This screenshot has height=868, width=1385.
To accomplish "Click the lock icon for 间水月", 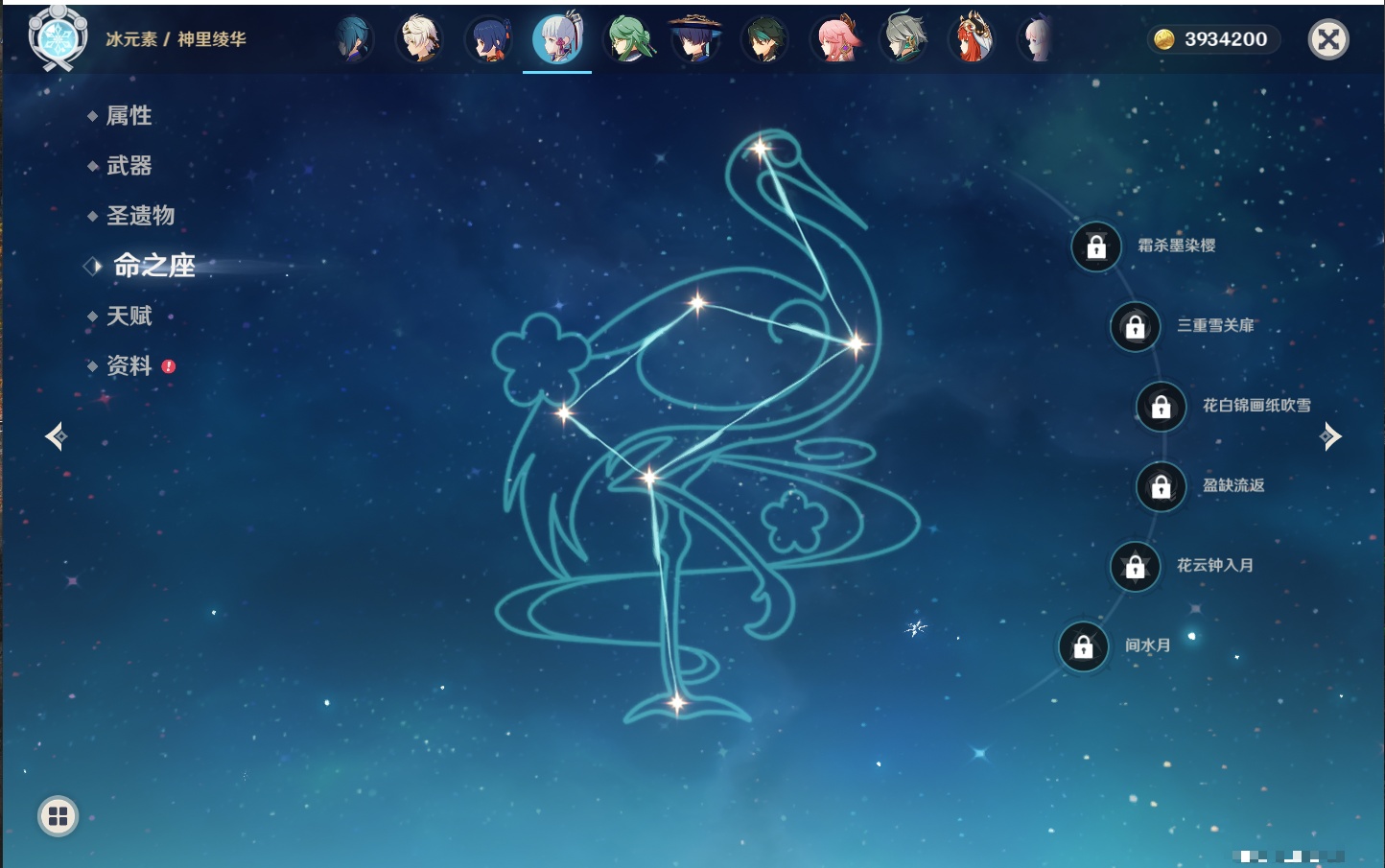I will coord(1083,646).
